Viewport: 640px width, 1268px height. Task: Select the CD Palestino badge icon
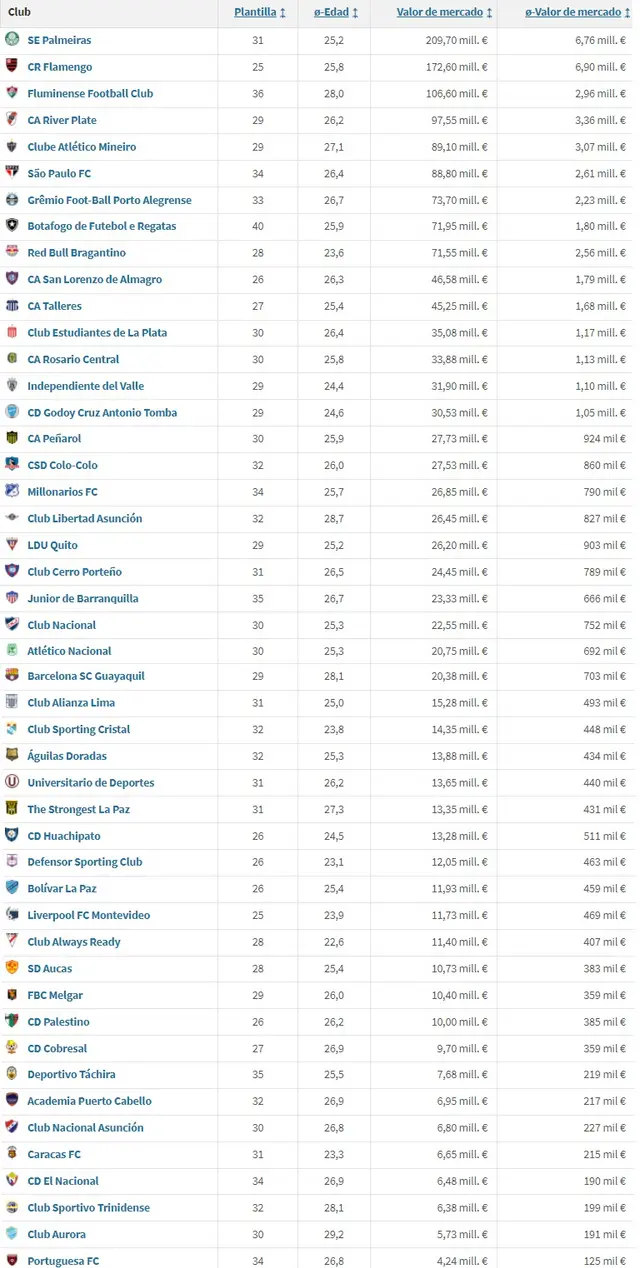tap(13, 1022)
